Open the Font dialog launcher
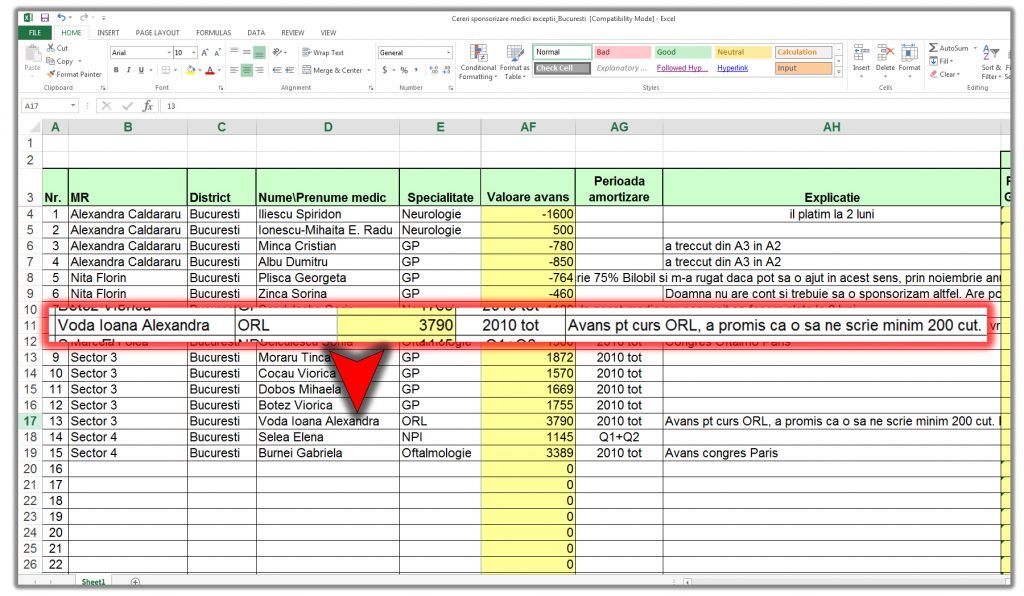This screenshot has width=1024, height=596. click(221, 87)
